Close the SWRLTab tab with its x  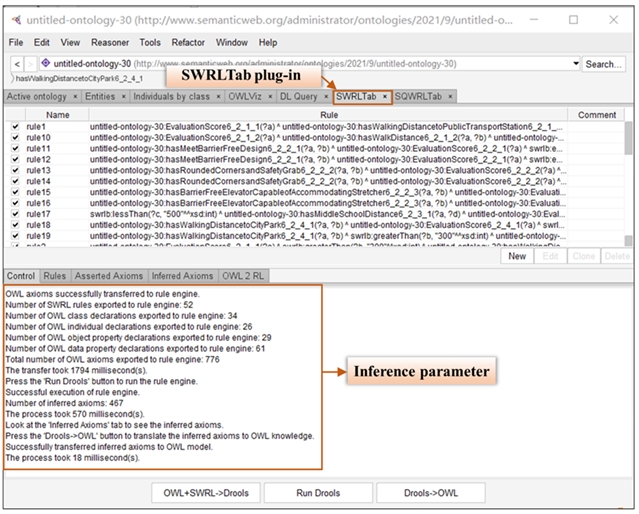tap(385, 97)
